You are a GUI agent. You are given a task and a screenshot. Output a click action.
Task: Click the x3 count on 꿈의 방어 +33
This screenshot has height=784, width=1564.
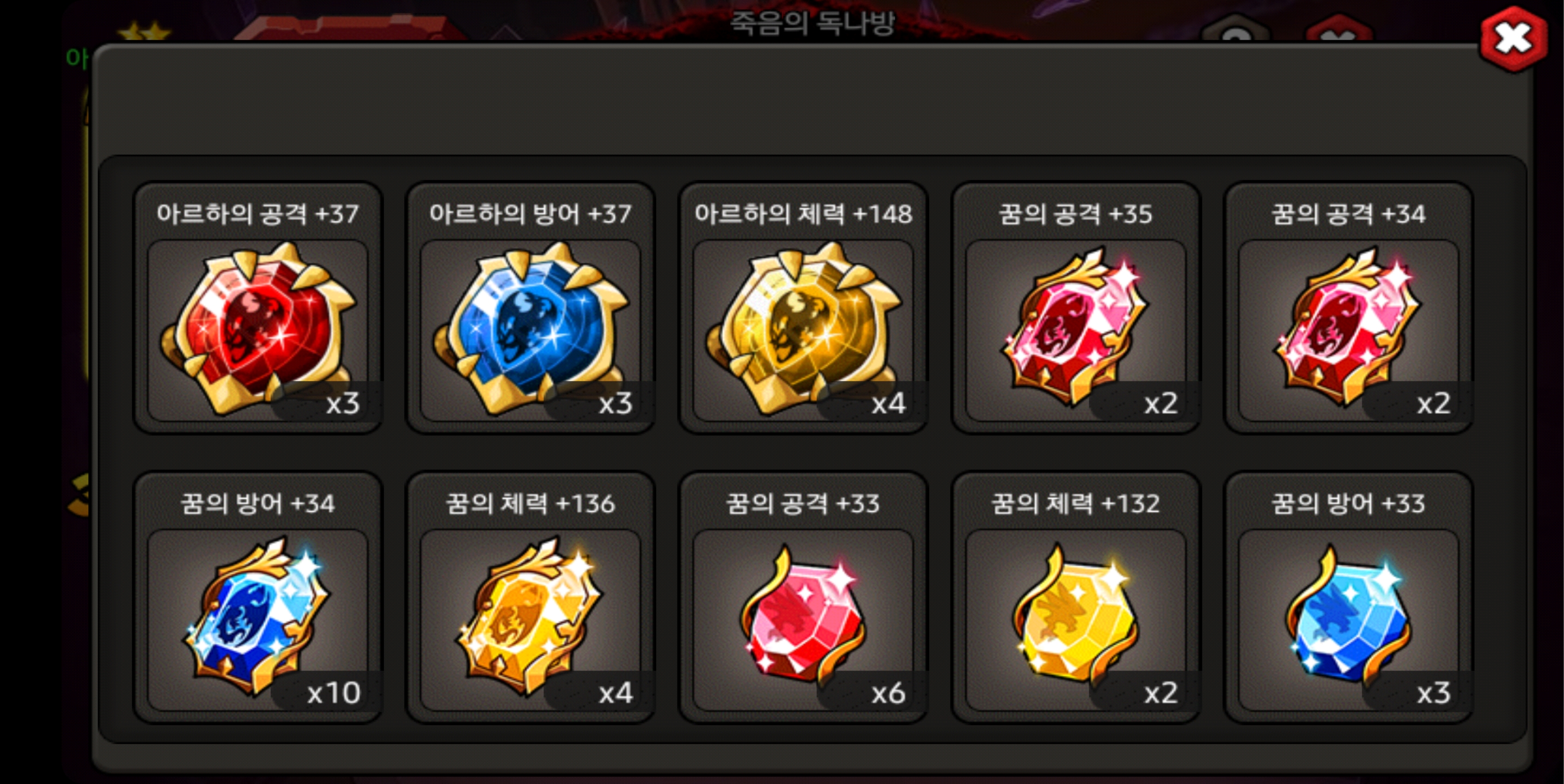click(1433, 693)
